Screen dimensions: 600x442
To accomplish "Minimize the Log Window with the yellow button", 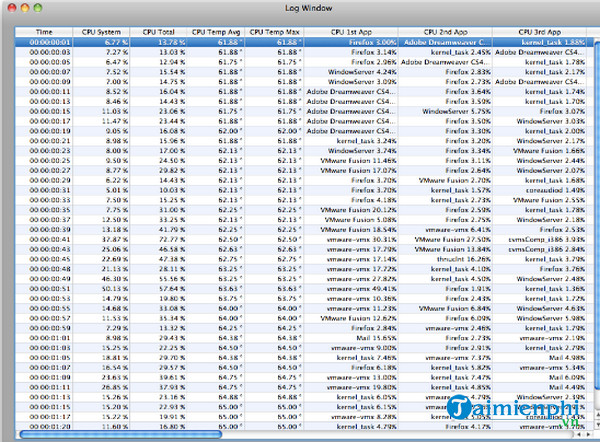I will (25, 8).
